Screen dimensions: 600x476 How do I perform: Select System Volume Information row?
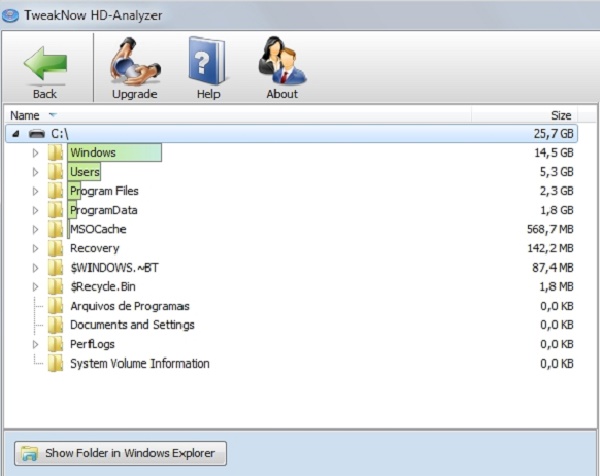coord(291,363)
